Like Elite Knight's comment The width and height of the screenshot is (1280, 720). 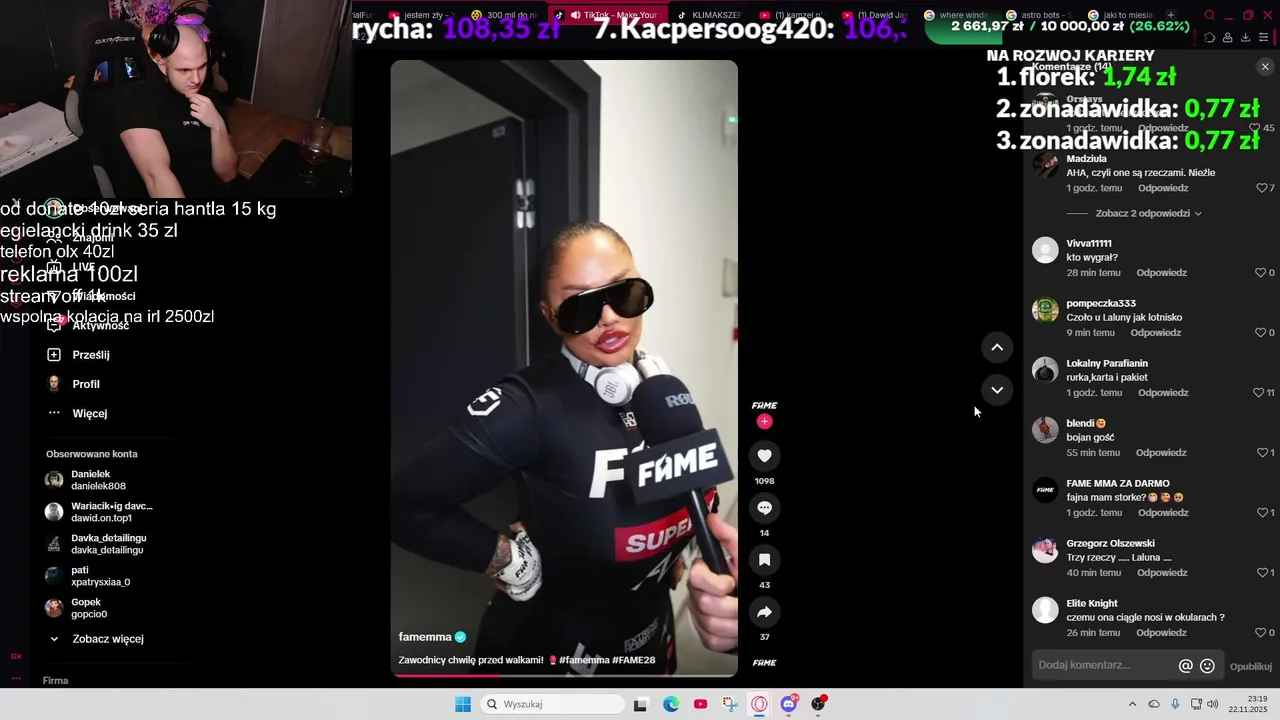point(1260,632)
